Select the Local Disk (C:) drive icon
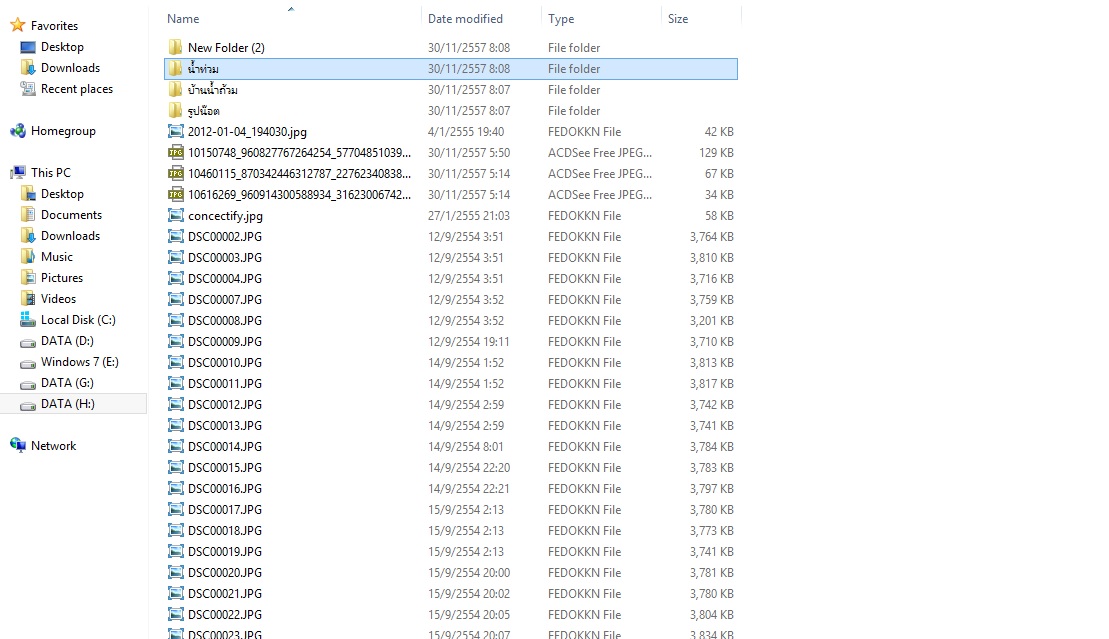Viewport: 1109px width, 639px height. pos(28,320)
